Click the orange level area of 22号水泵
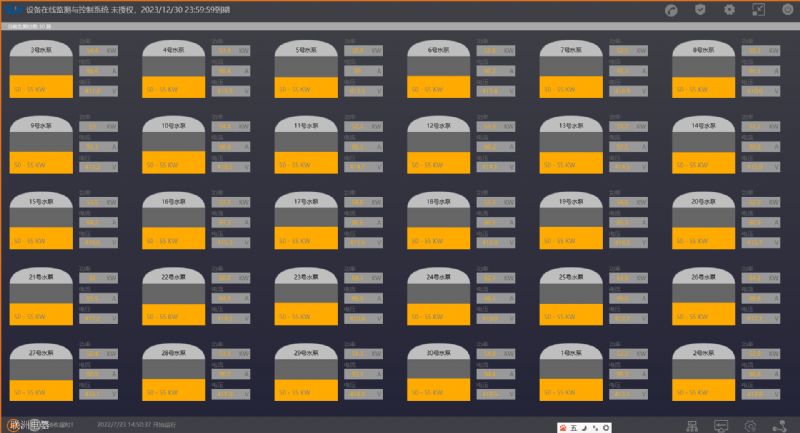Screen dimensions: 800x433 [x=174, y=315]
